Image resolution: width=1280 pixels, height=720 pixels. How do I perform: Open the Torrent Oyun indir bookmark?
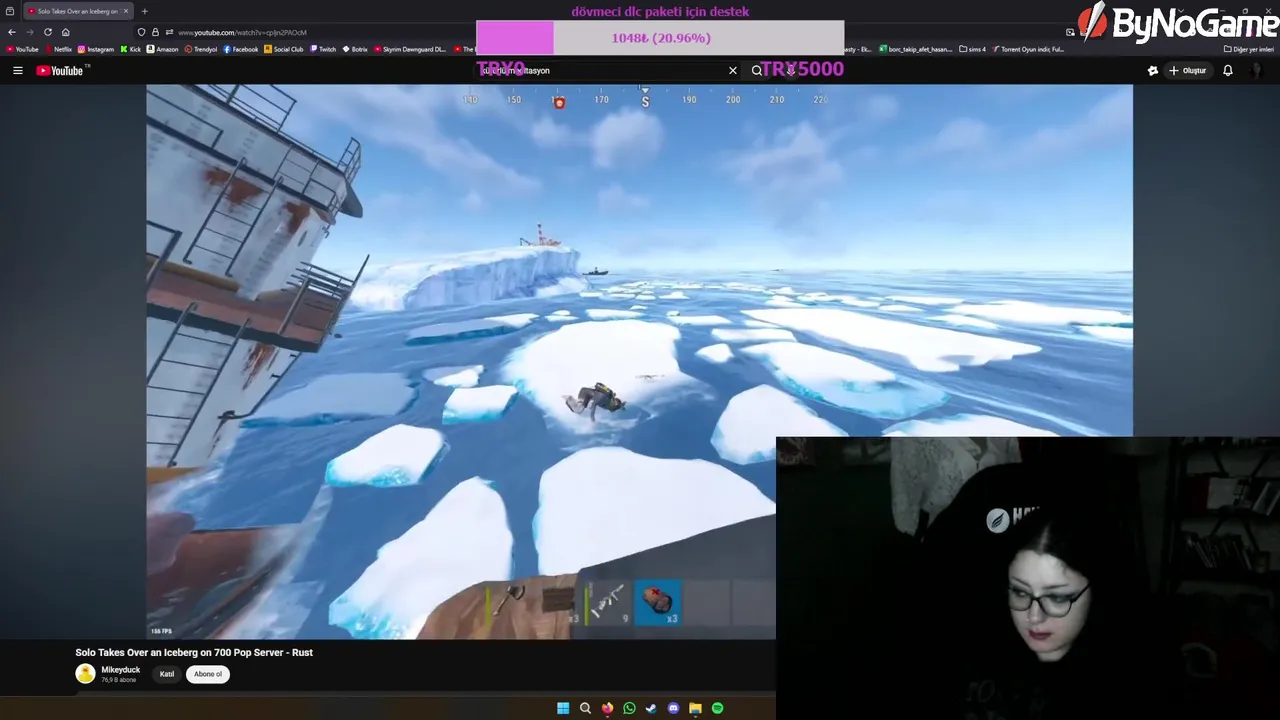click(1027, 49)
